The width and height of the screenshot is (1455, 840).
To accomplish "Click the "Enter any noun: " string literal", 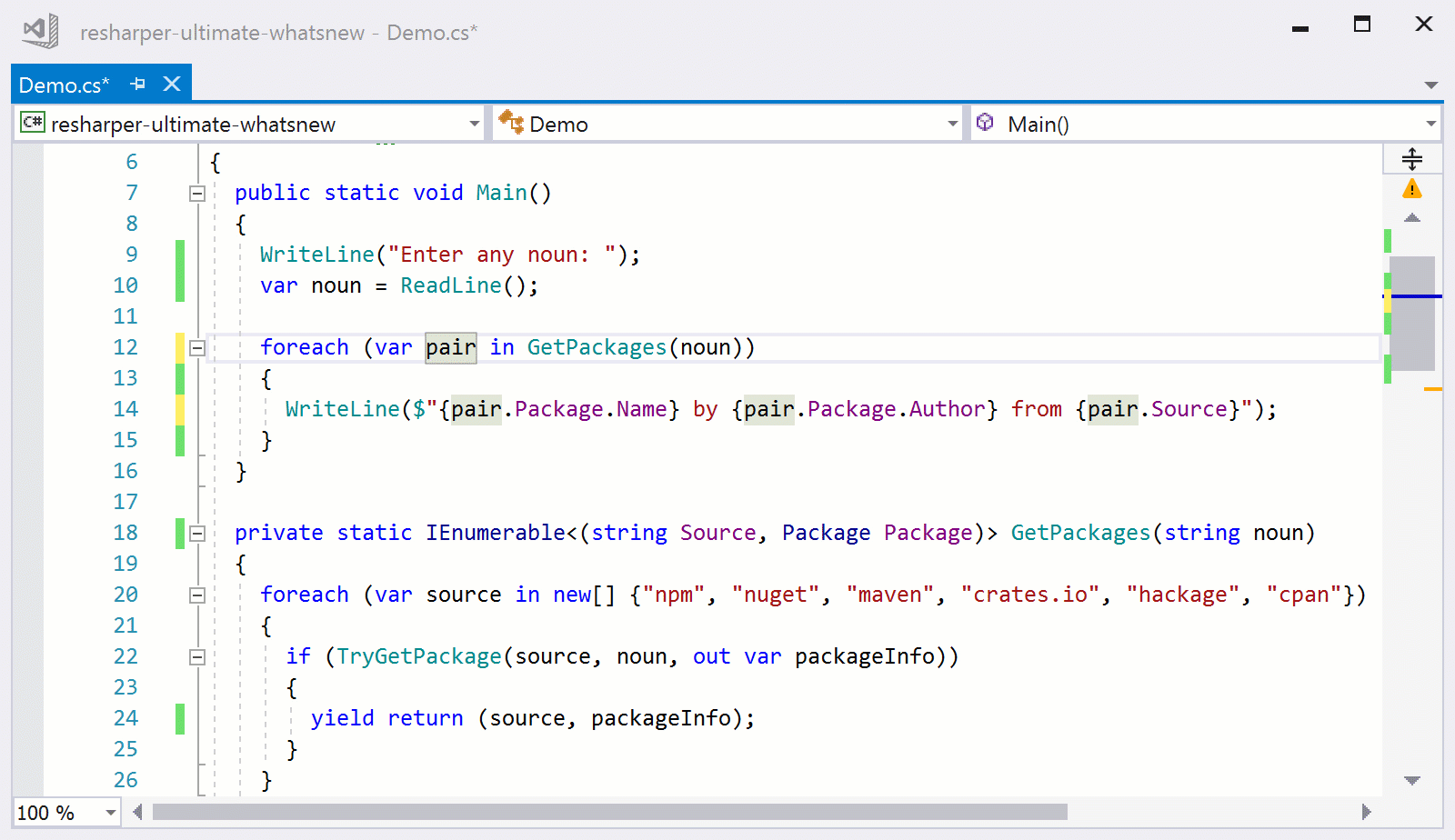I will coord(502,255).
